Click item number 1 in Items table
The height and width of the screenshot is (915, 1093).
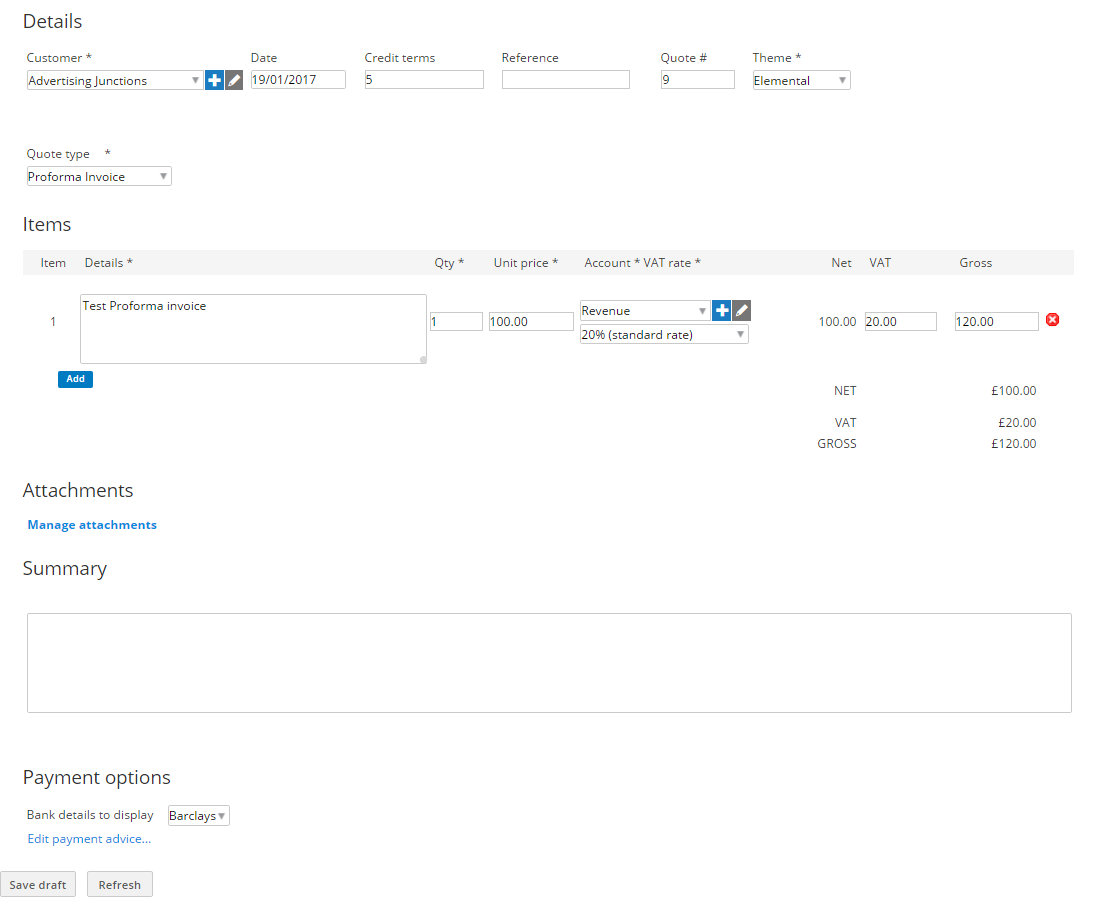click(53, 321)
